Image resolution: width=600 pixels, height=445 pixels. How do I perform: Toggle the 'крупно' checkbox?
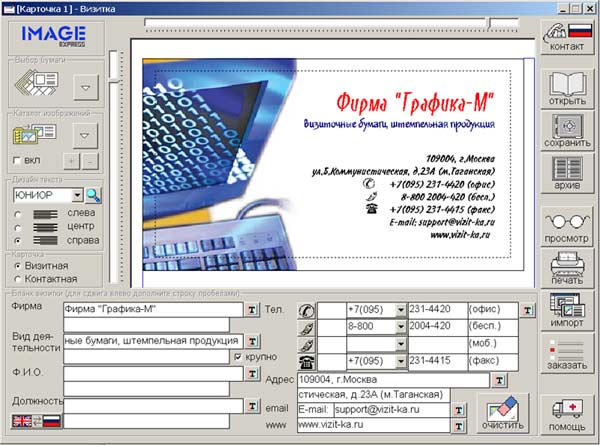tap(237, 357)
